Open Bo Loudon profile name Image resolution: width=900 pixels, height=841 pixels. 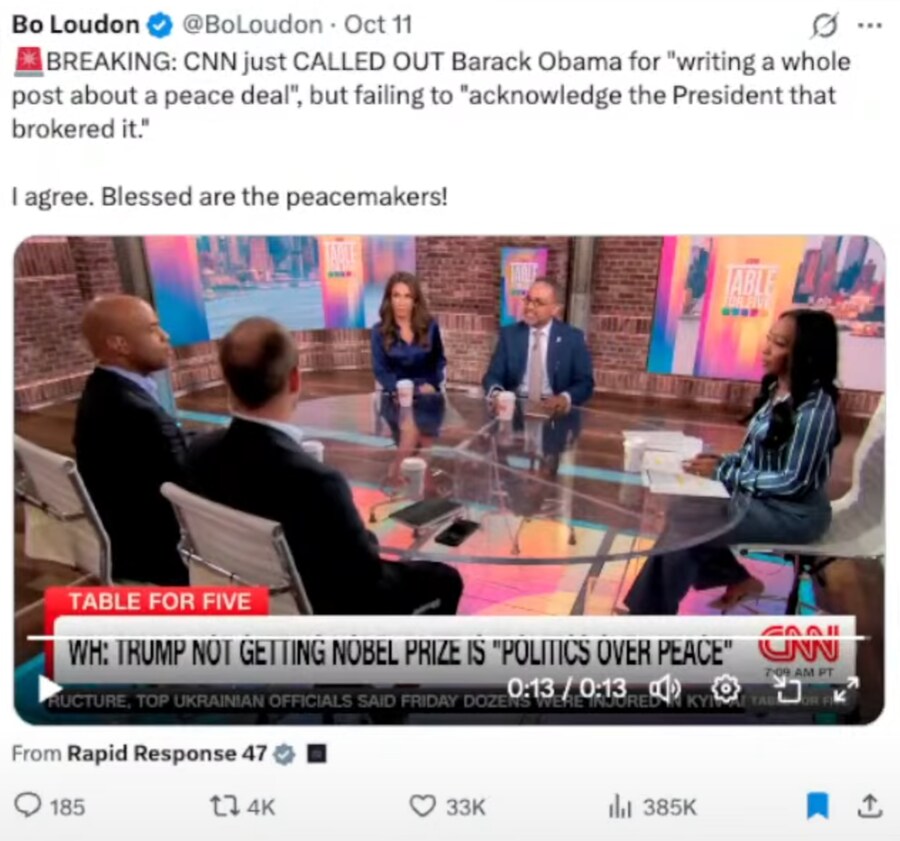tap(75, 25)
